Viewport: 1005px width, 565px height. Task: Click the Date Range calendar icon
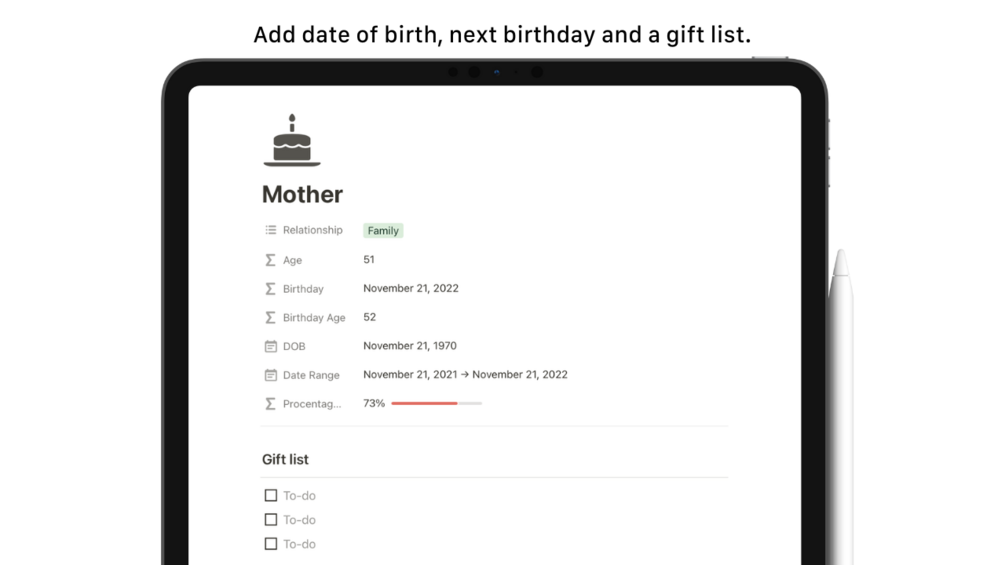(270, 376)
